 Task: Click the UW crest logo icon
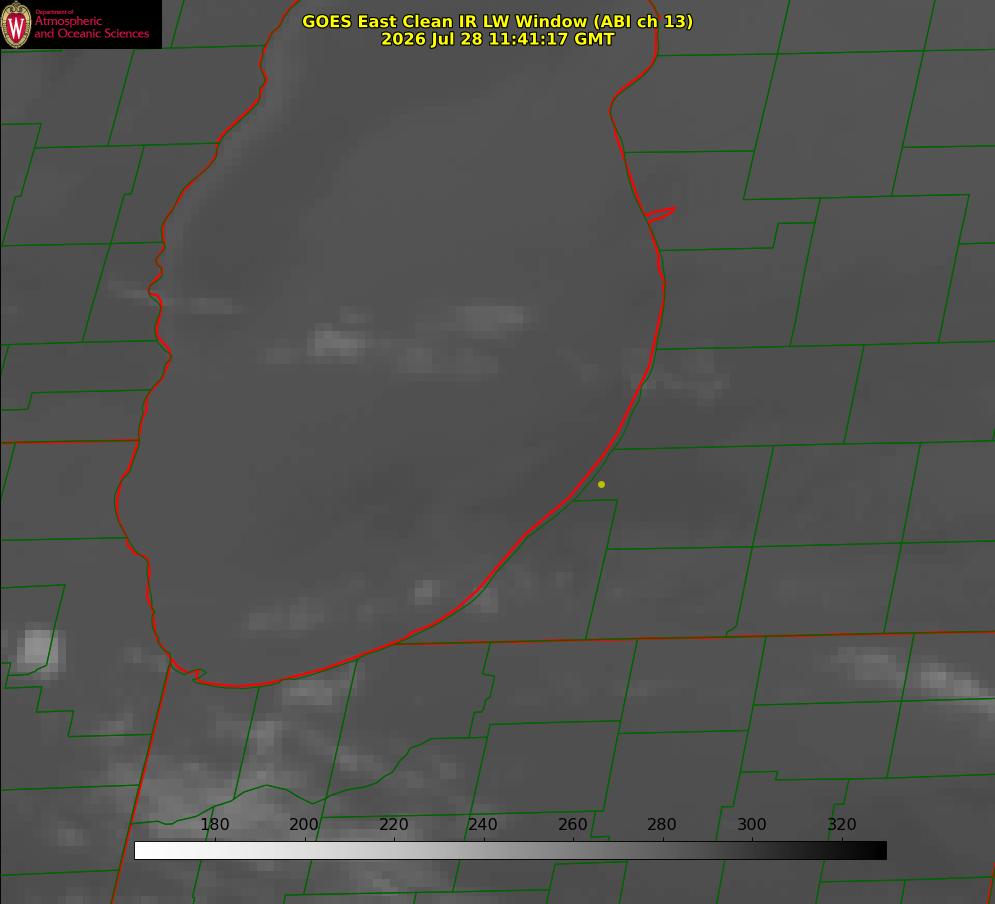coord(16,24)
